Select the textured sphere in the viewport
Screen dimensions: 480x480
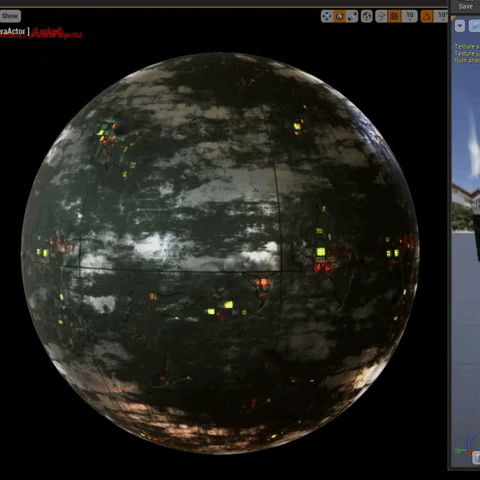pyautogui.click(x=220, y=253)
